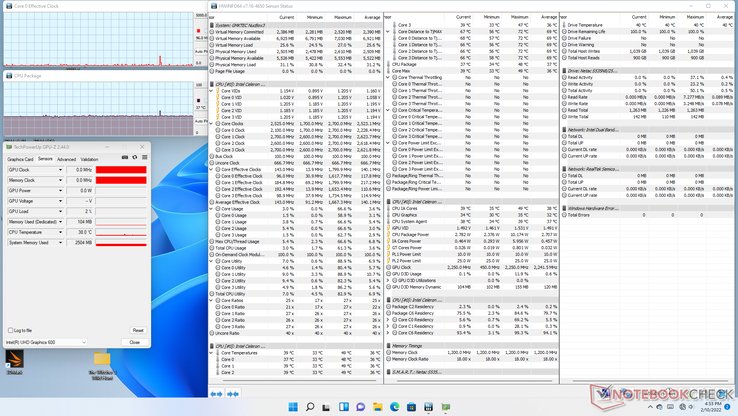
Task: Click the GPU-Z refresh icon
Action: point(135,157)
